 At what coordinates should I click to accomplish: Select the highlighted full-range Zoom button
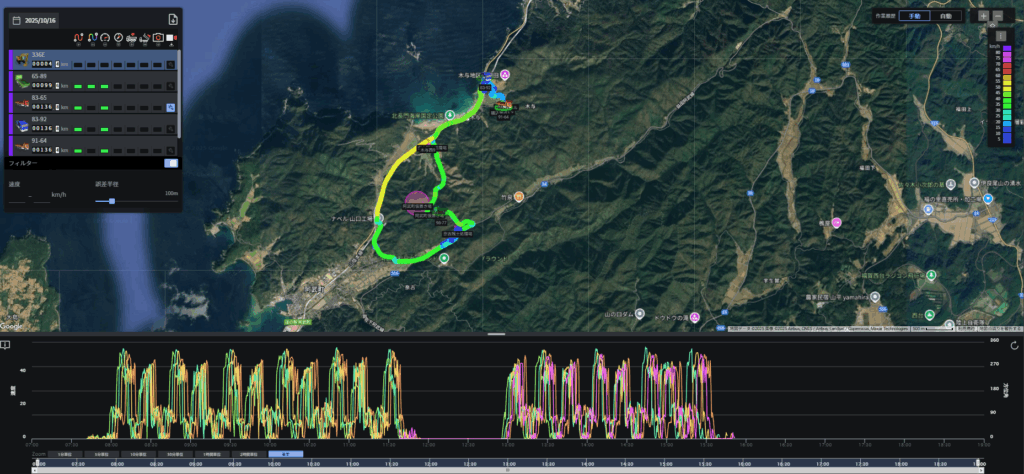click(285, 454)
